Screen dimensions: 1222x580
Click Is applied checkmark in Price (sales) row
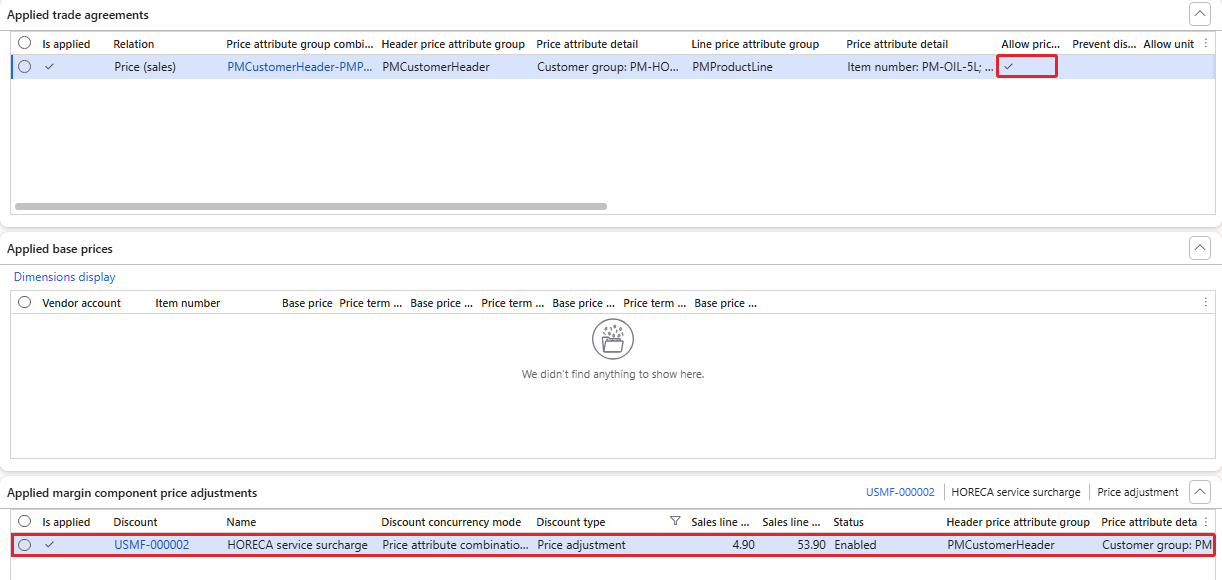(49, 67)
